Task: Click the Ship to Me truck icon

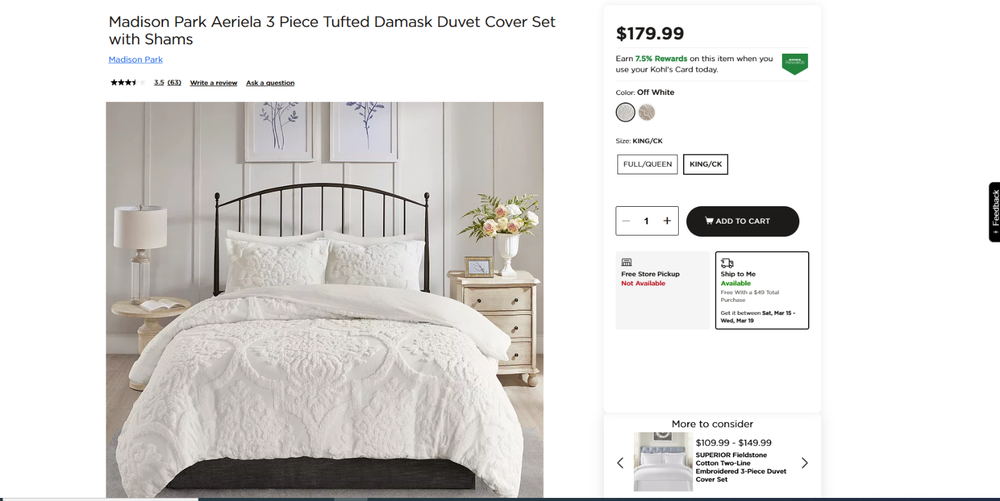Action: (727, 262)
